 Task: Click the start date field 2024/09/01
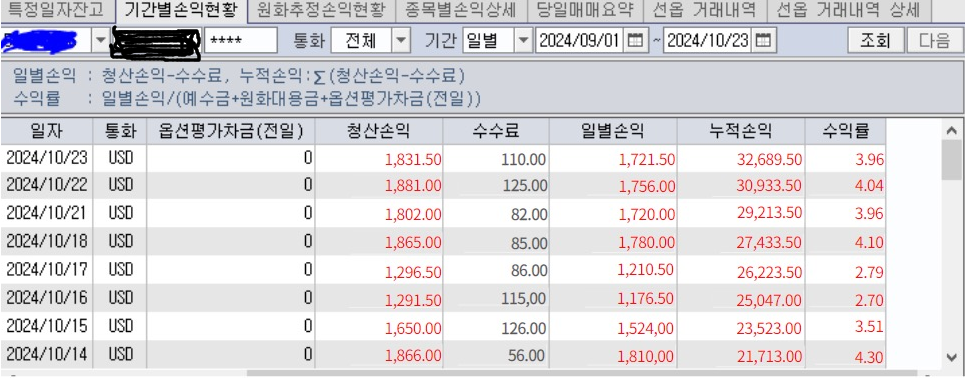click(580, 41)
